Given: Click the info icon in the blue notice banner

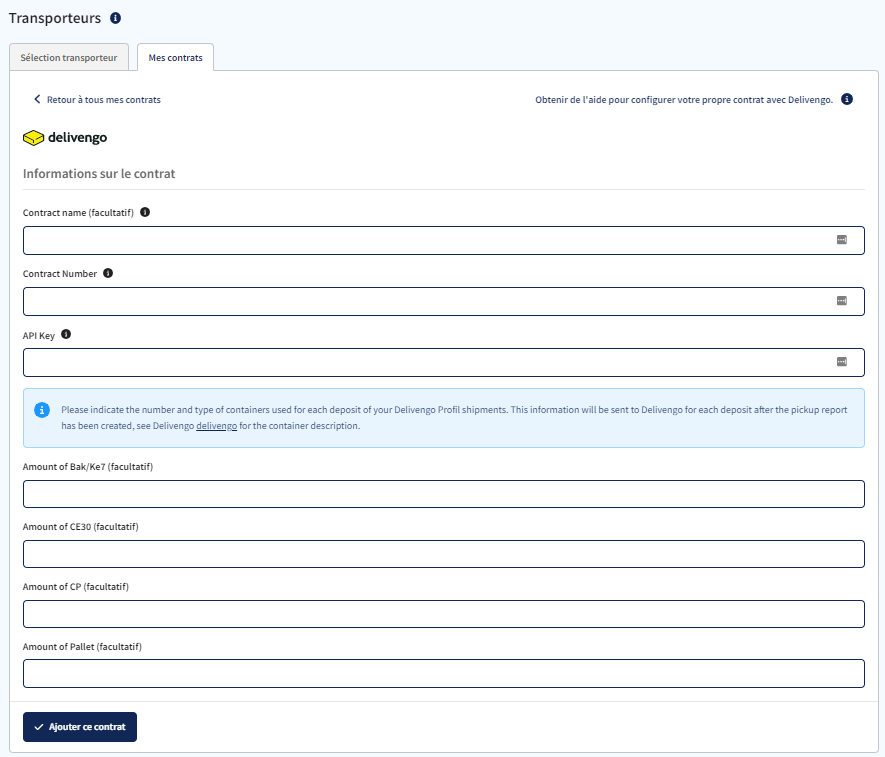Looking at the screenshot, I should (40, 408).
